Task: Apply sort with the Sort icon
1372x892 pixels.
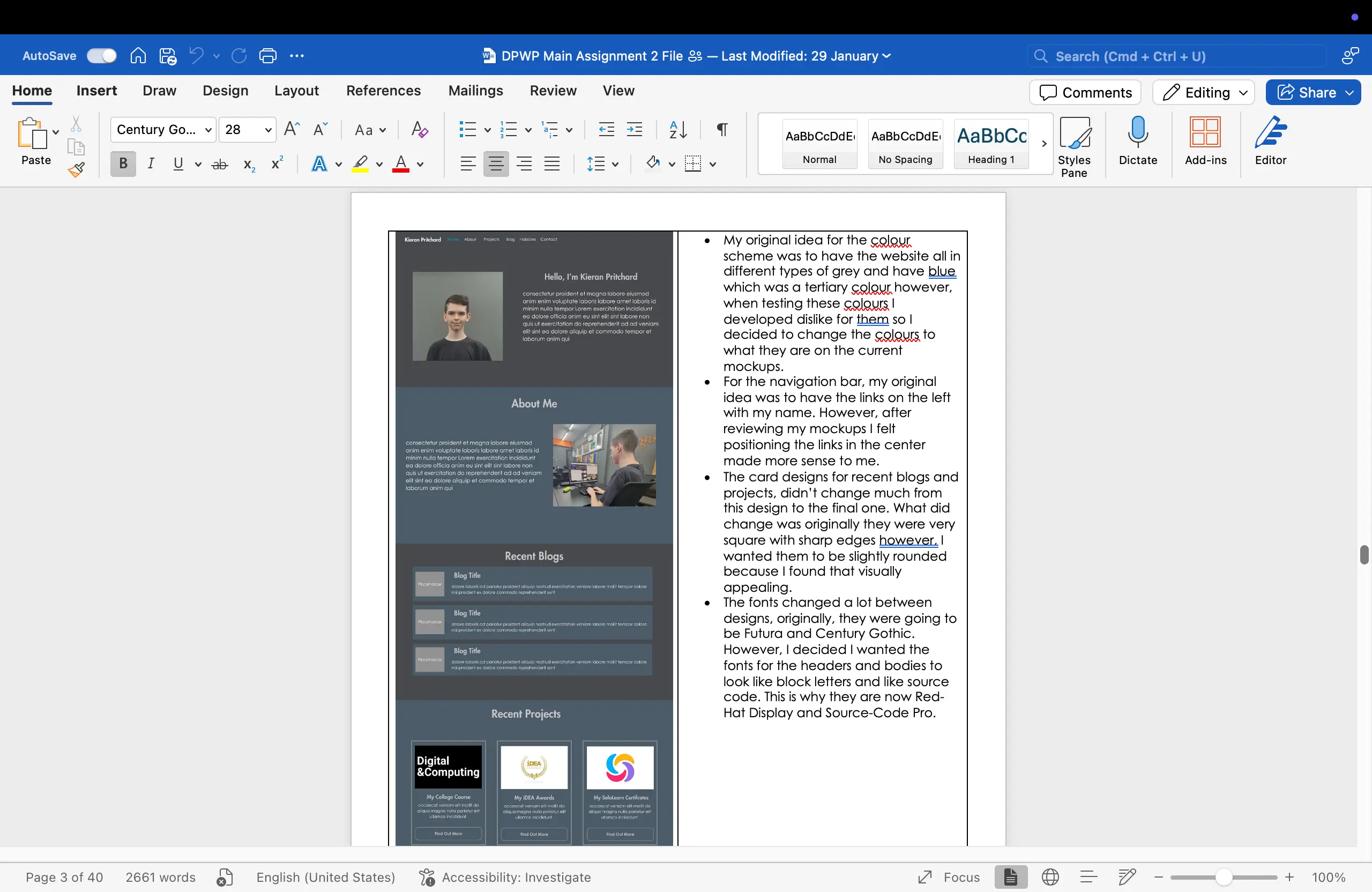Action: pyautogui.click(x=677, y=130)
